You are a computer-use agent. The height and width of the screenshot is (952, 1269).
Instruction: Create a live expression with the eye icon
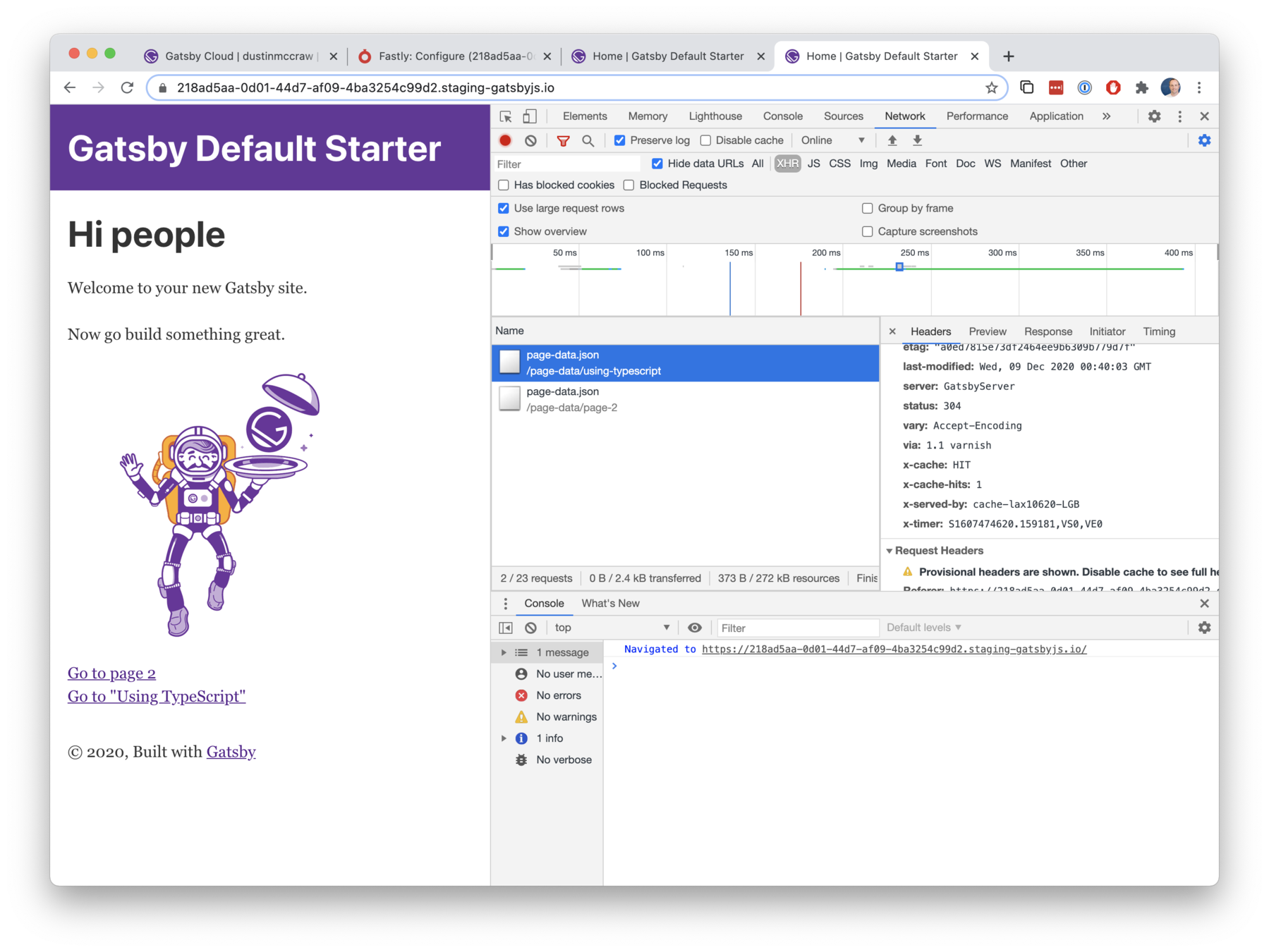pos(695,628)
